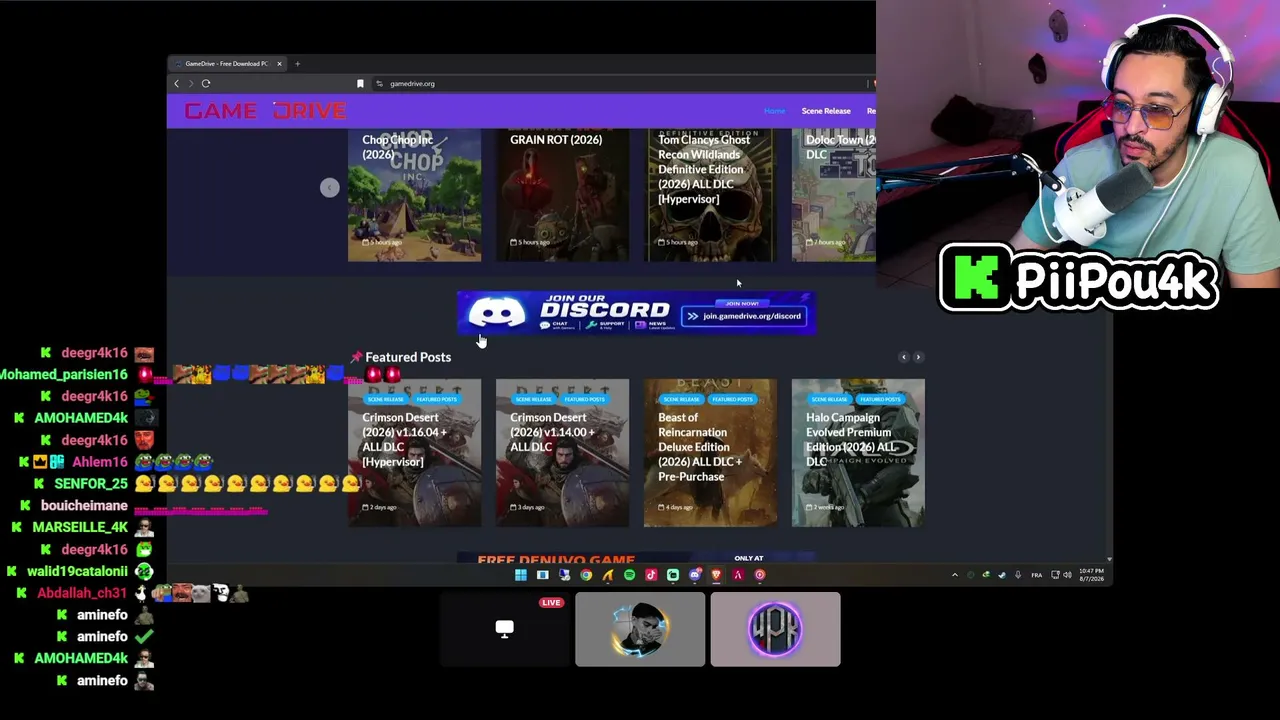The image size is (1280, 720).
Task: Click chat username Abdallah_ch31
Action: [82, 593]
